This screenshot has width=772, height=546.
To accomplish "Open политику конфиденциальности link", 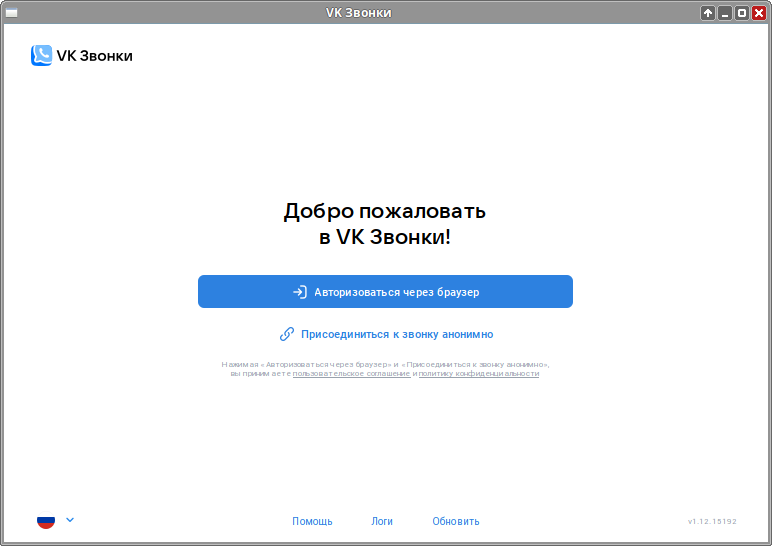I will [x=479, y=374].
